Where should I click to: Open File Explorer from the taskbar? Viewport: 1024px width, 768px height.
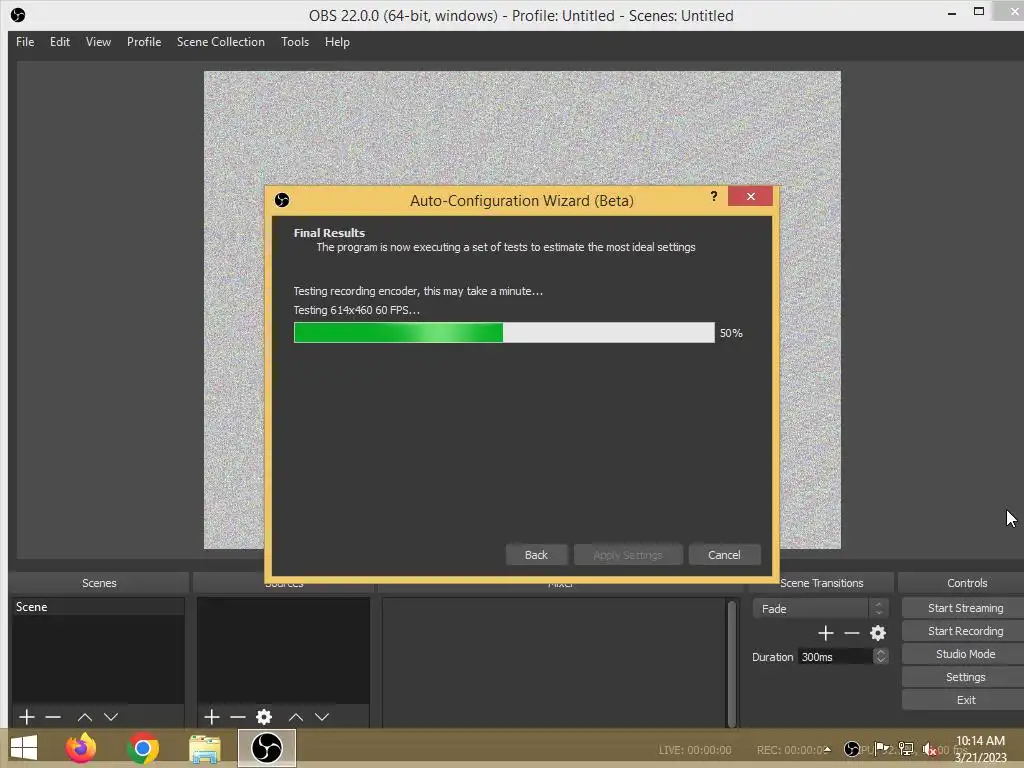pyautogui.click(x=204, y=748)
